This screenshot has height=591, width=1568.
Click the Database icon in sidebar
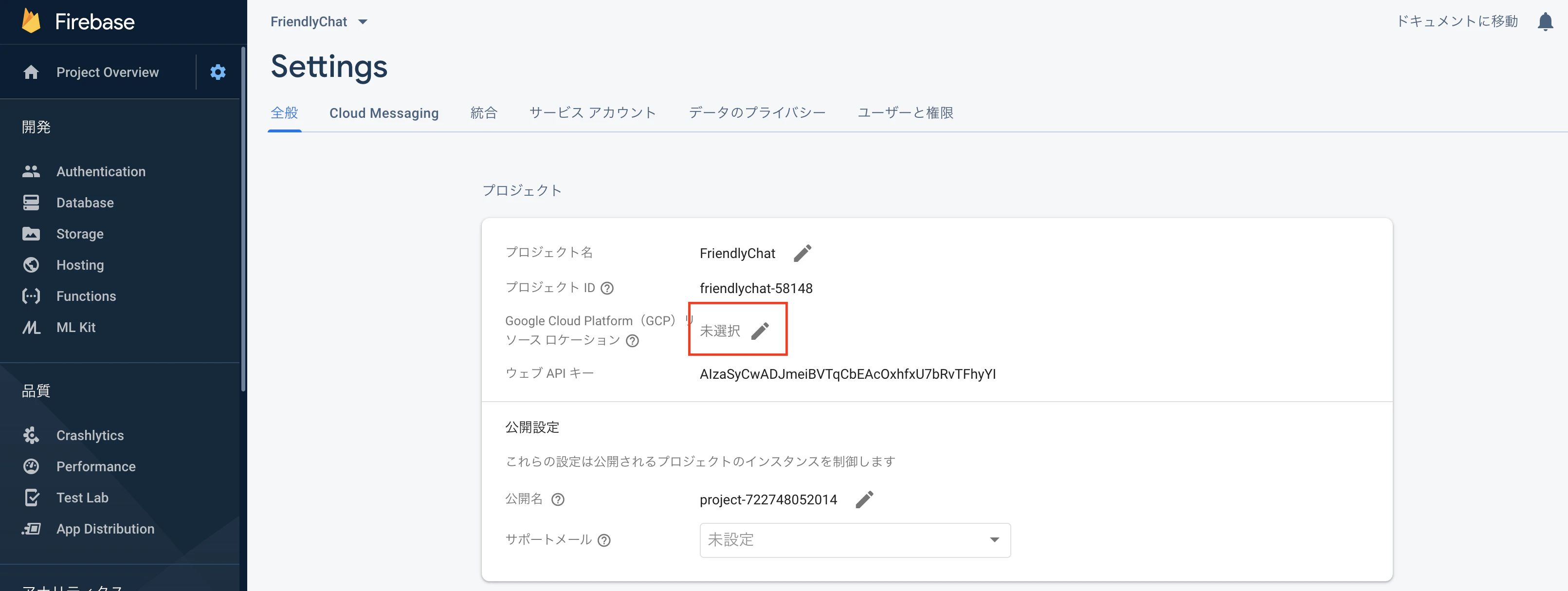tap(31, 203)
